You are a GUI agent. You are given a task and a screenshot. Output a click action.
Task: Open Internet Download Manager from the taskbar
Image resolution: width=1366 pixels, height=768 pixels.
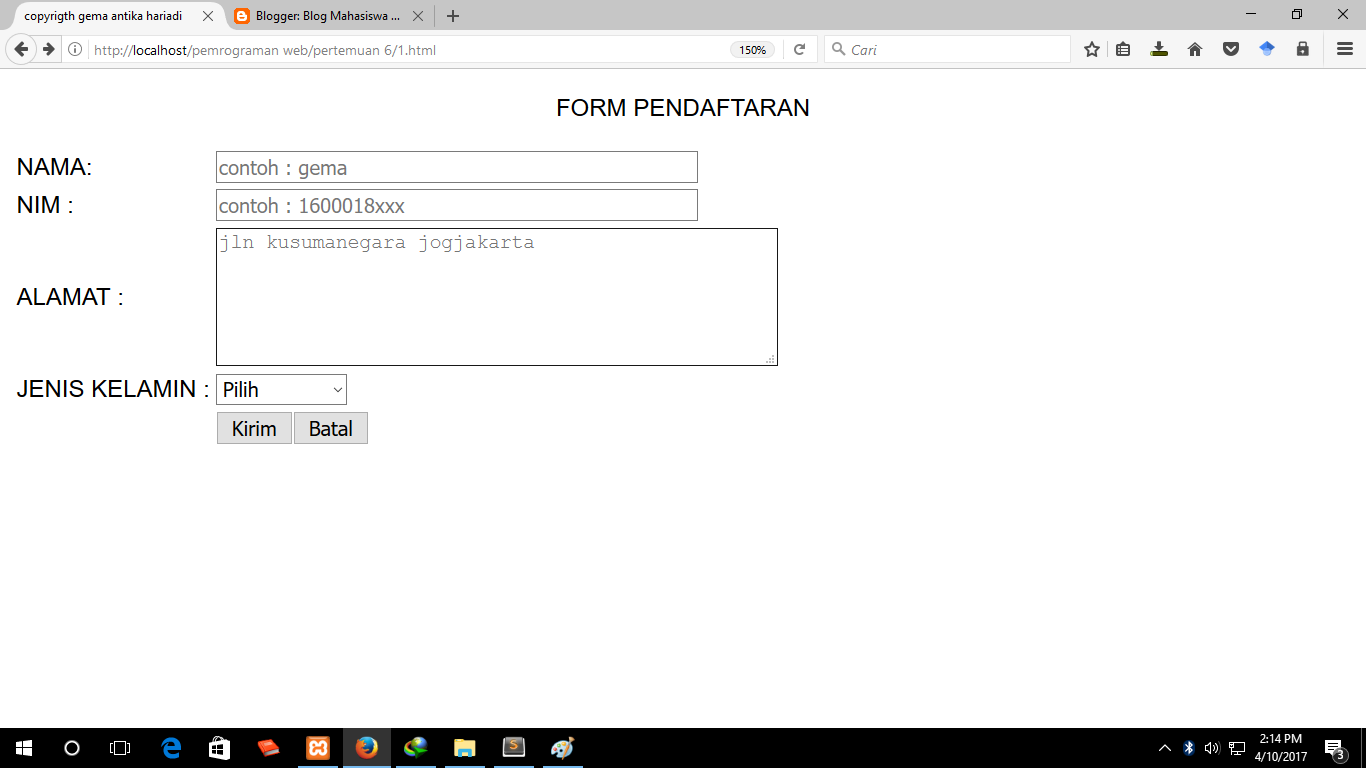[415, 747]
